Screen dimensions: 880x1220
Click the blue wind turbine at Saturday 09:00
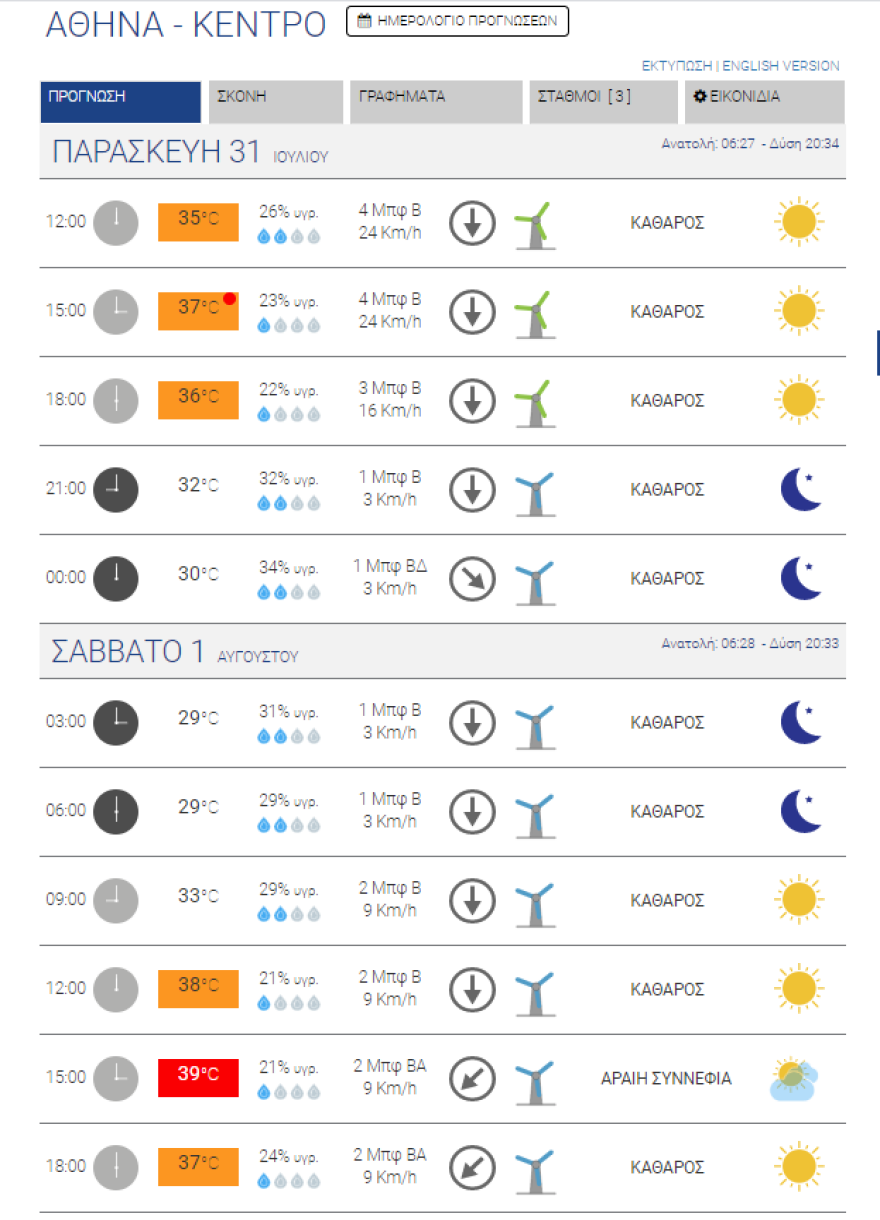tap(534, 900)
